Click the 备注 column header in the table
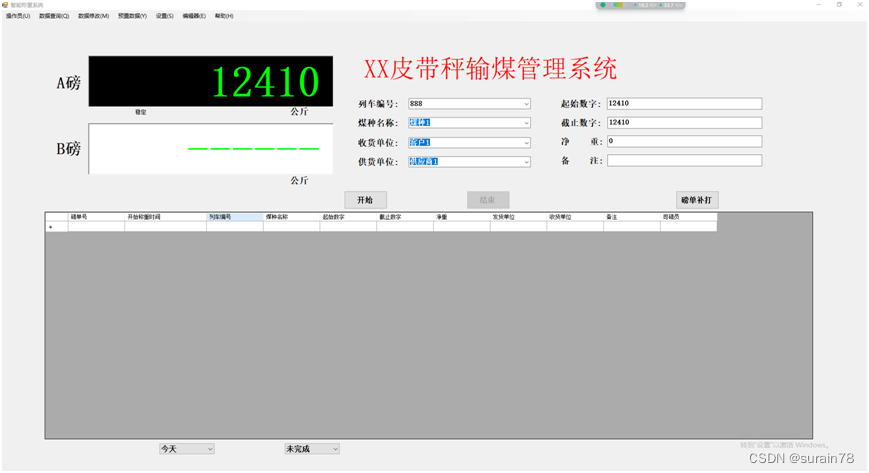This screenshot has height=473, width=869. (x=632, y=217)
